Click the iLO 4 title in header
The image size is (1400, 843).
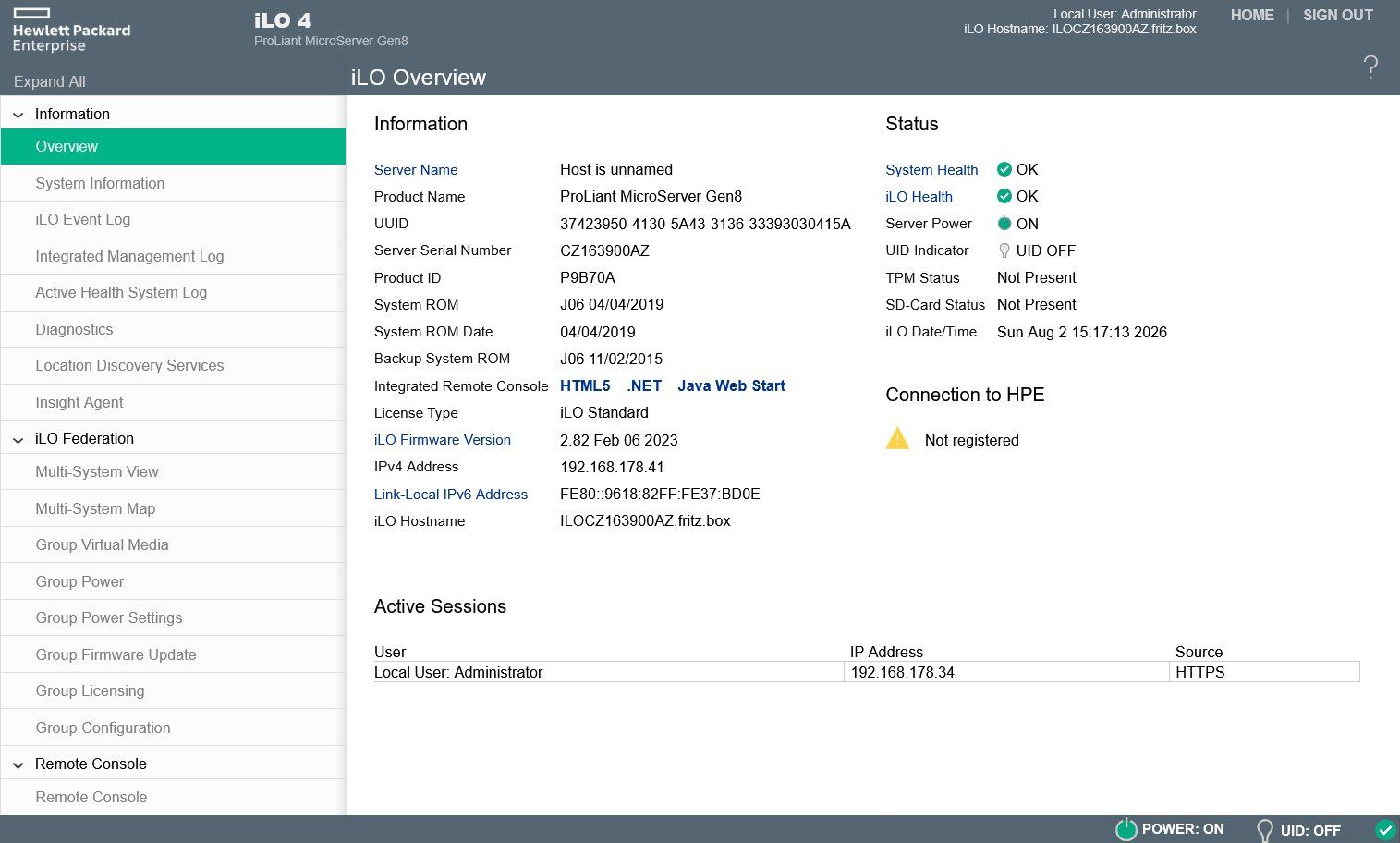click(283, 20)
